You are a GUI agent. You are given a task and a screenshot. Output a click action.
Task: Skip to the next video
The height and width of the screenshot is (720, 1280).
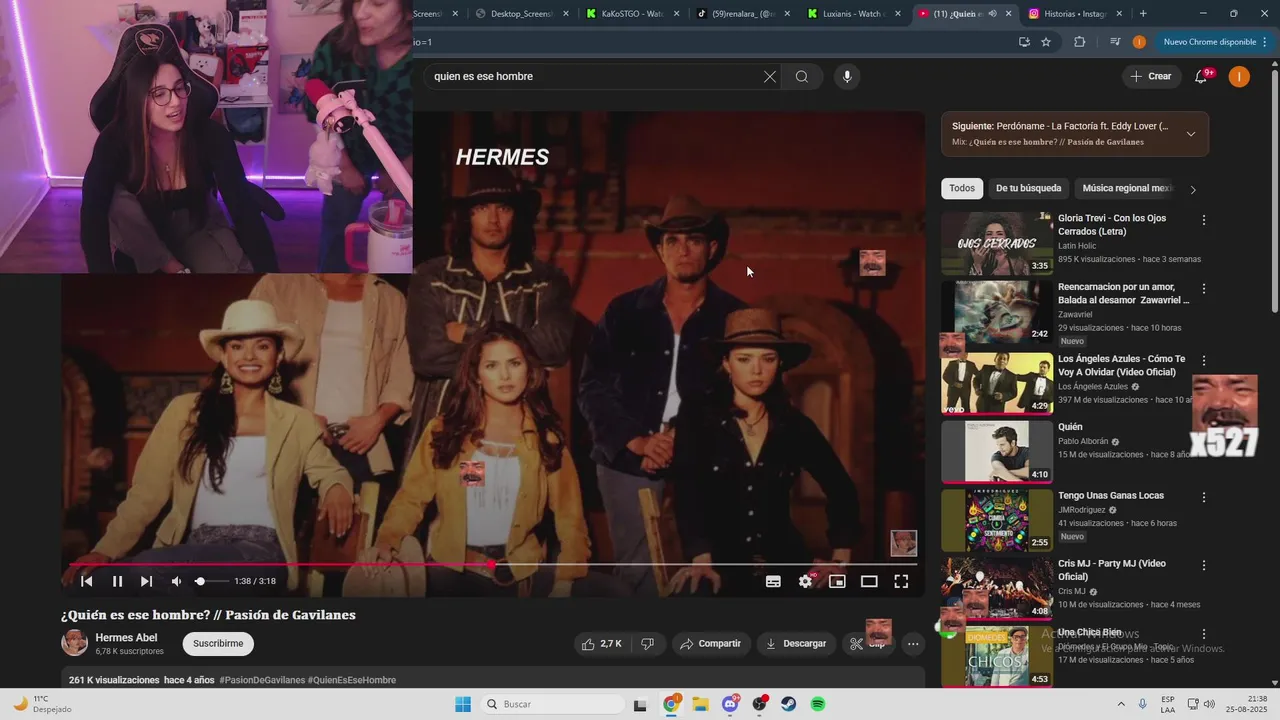147,581
